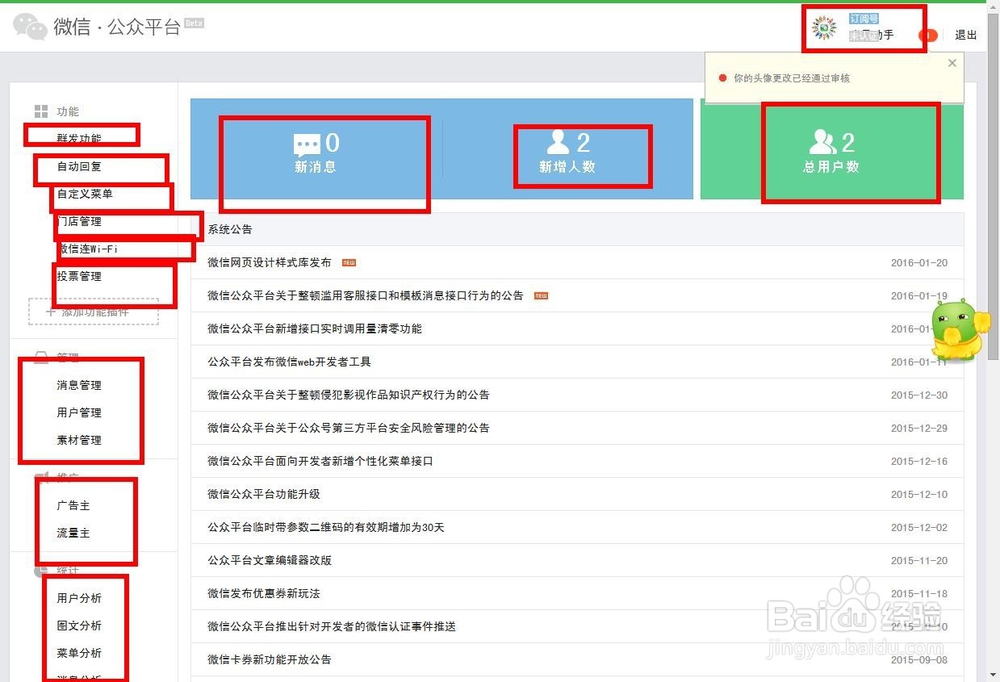The height and width of the screenshot is (682, 1000).
Task: Open 微信卡券新功能开放公告 announcement
Action: (x=269, y=660)
